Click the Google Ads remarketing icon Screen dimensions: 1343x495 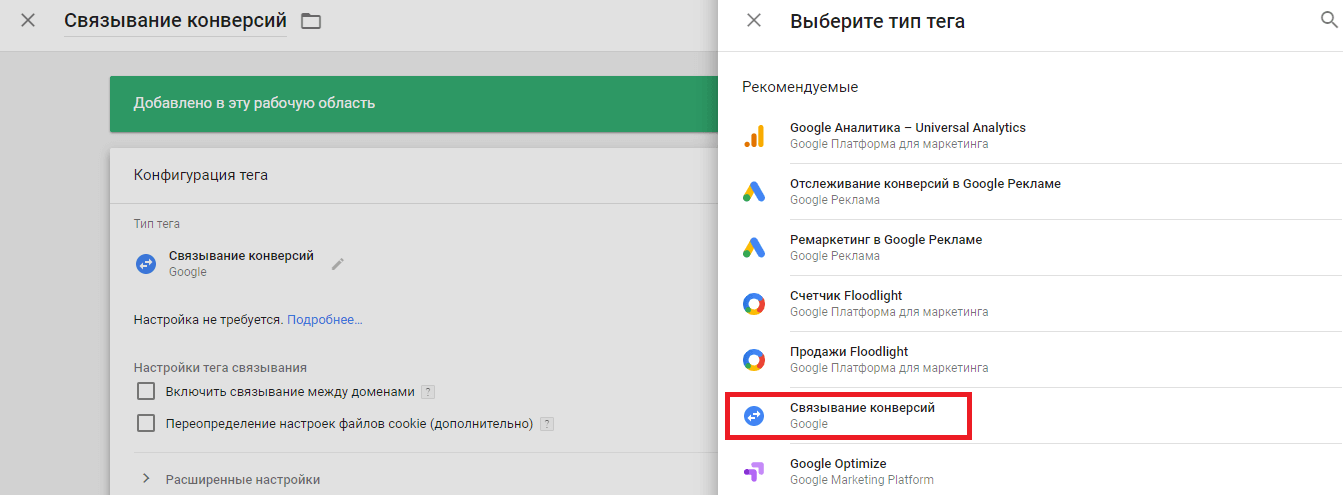point(754,248)
